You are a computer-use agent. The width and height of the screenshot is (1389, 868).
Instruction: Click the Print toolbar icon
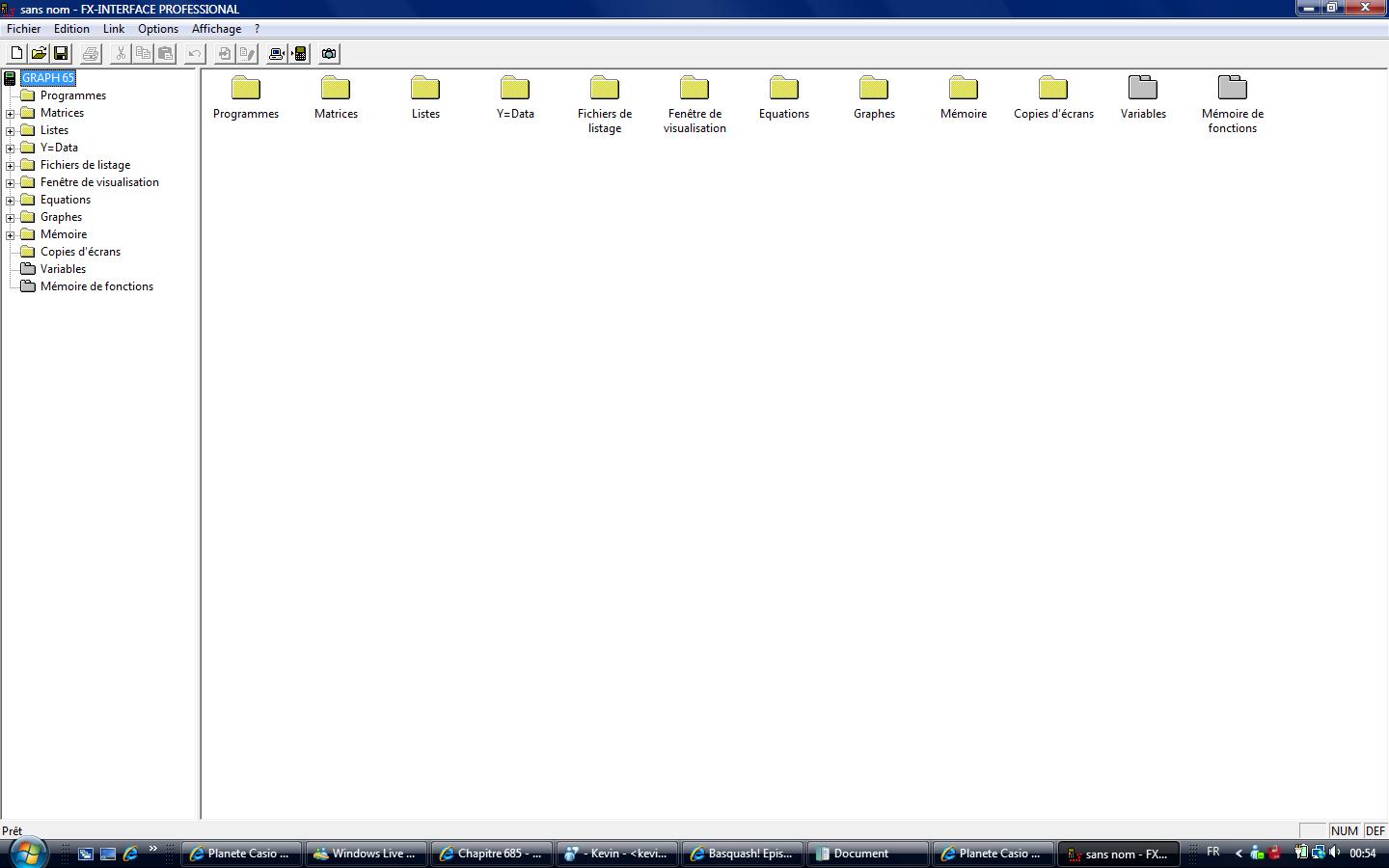(91, 54)
